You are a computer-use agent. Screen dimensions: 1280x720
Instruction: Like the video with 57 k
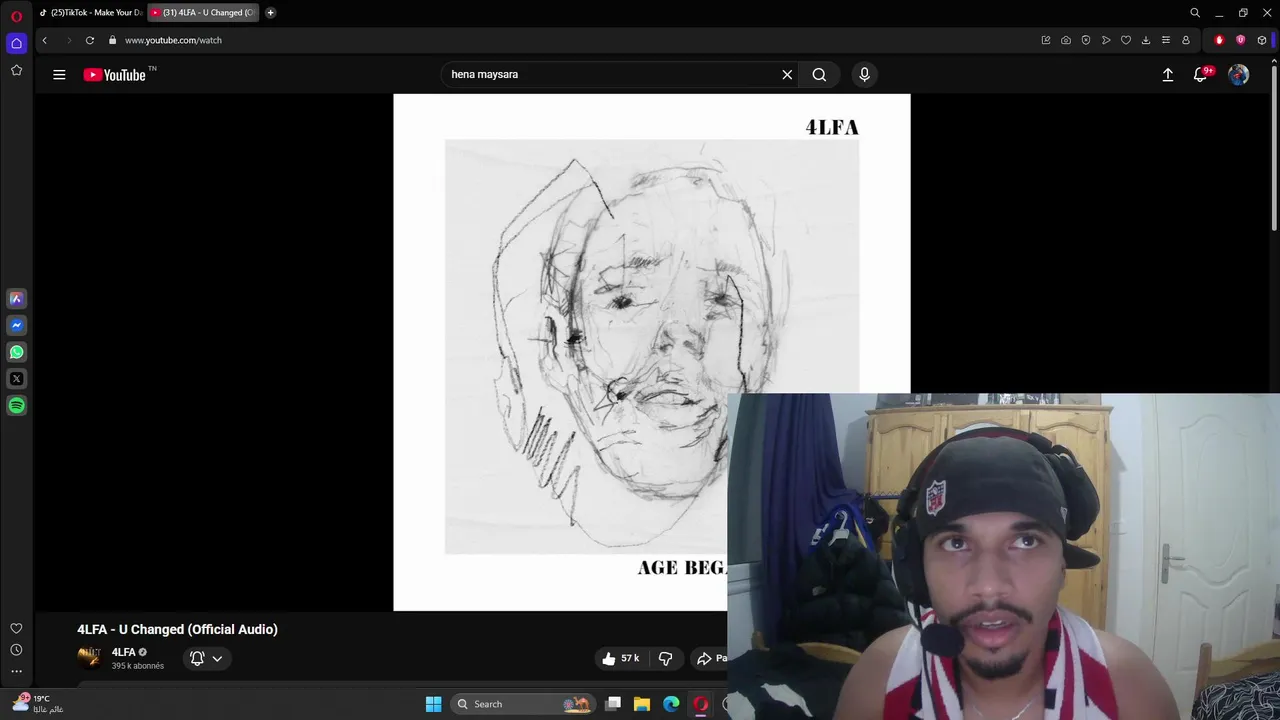point(620,658)
